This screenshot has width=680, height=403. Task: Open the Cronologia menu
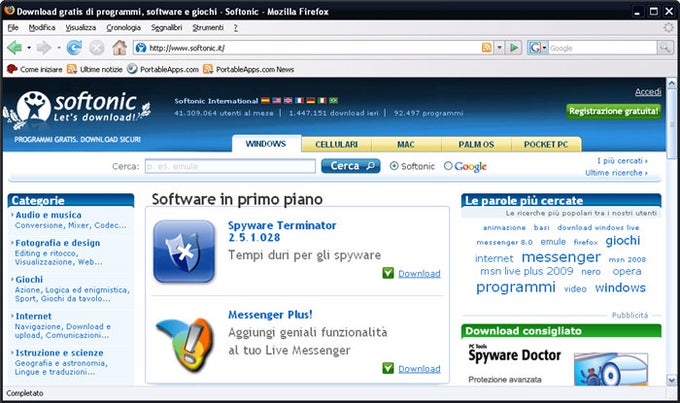124,28
